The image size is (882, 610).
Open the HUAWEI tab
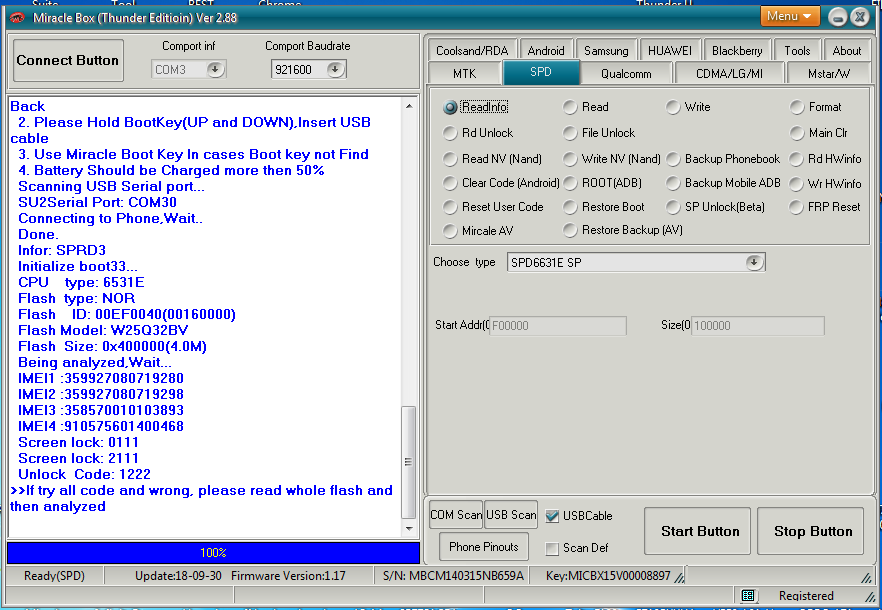click(669, 50)
